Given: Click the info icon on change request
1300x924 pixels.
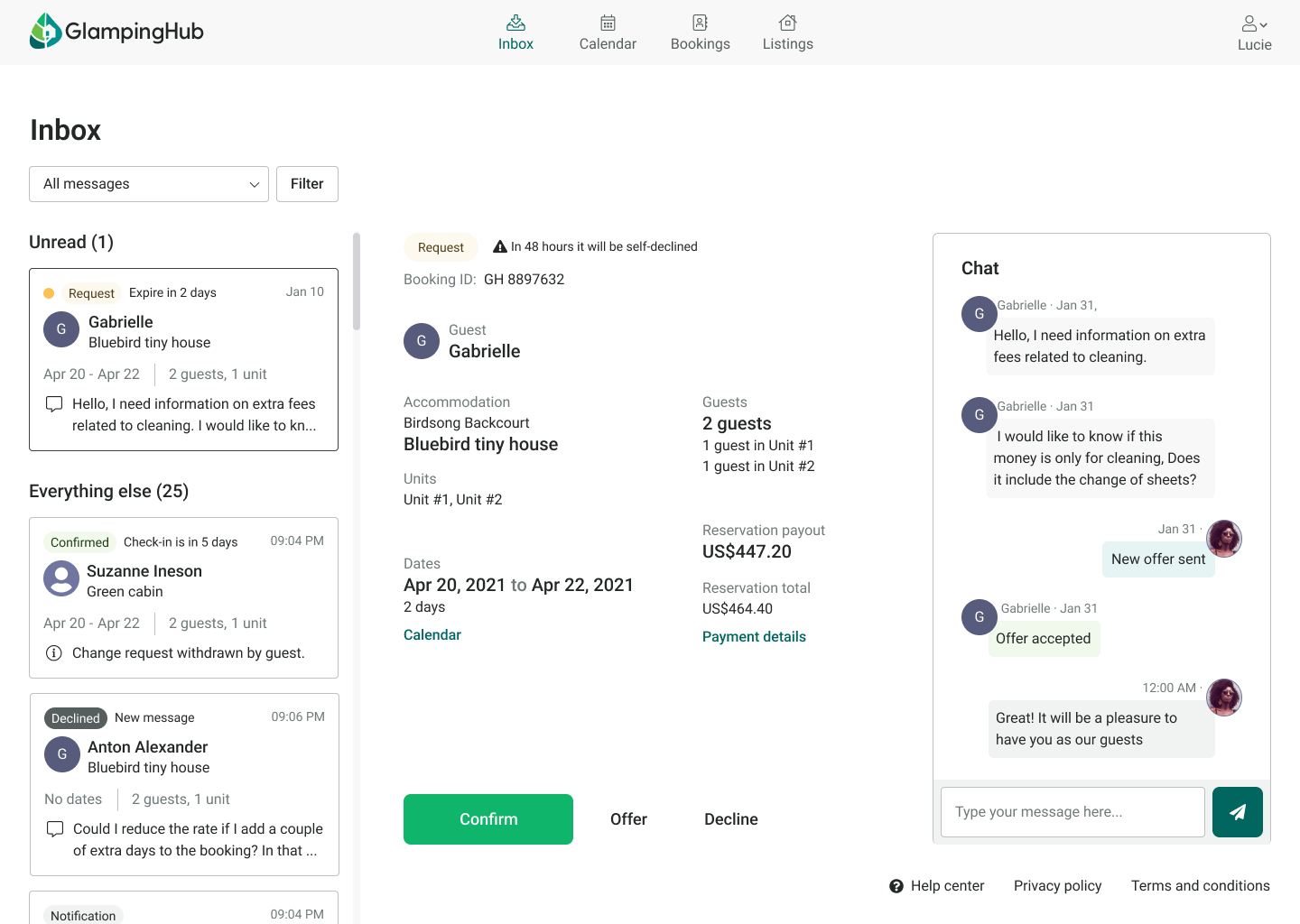Looking at the screenshot, I should (x=54, y=653).
